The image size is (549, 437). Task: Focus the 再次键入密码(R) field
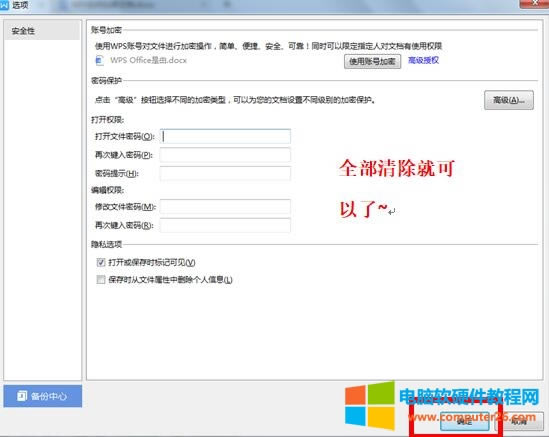click(x=225, y=225)
